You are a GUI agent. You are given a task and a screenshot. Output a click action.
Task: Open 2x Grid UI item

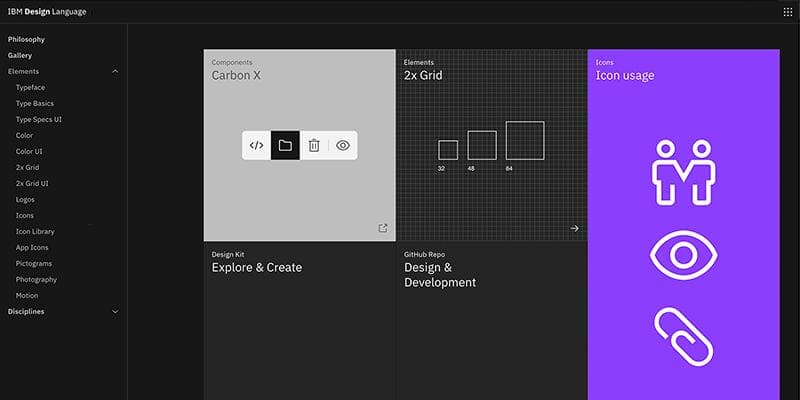coord(32,183)
